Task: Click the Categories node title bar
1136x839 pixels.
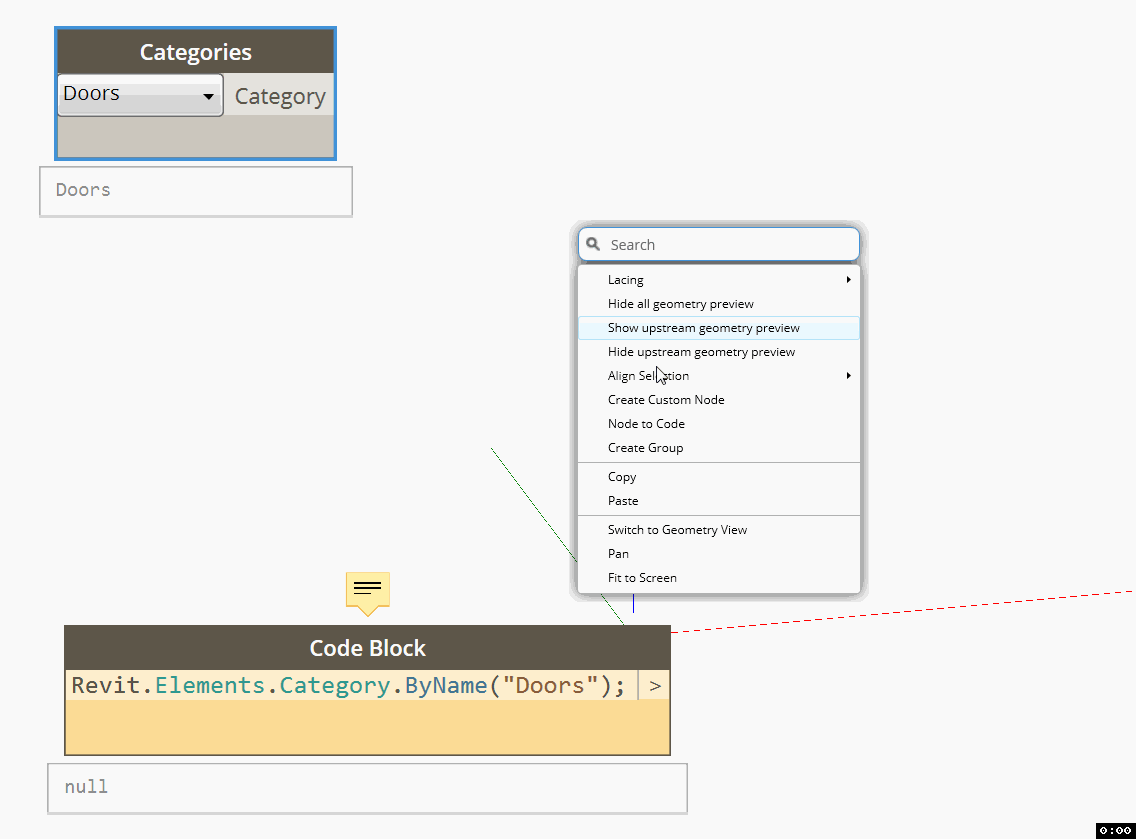Action: [x=195, y=50]
